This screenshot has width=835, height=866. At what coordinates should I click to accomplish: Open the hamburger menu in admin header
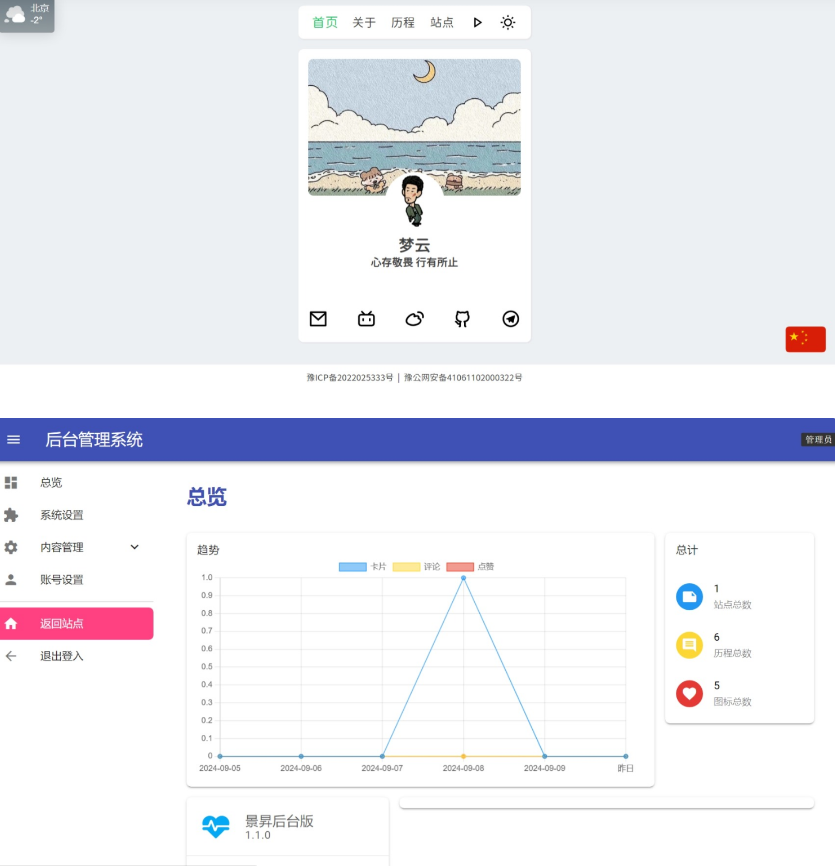(x=14, y=439)
